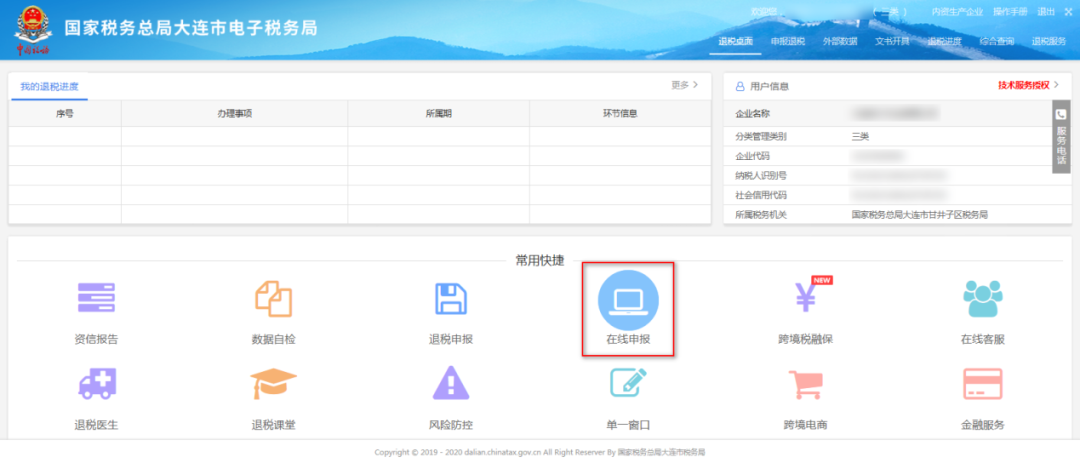This screenshot has width=1080, height=463.
Task: Click the fullscreen toggle icon in header
Action: point(1068,12)
